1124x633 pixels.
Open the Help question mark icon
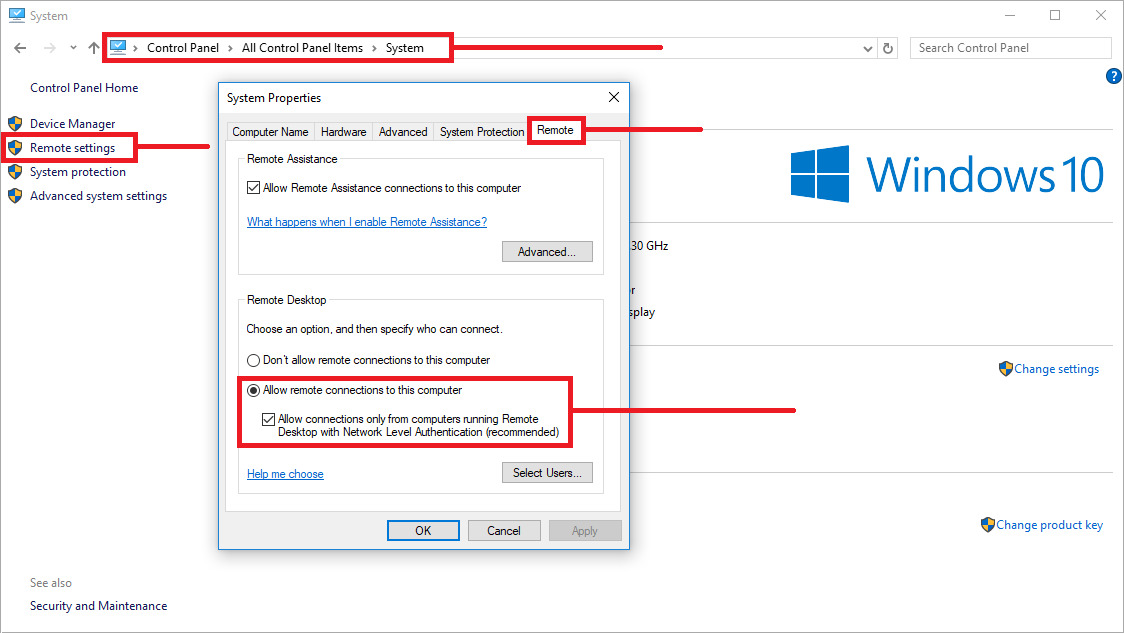(x=1113, y=76)
